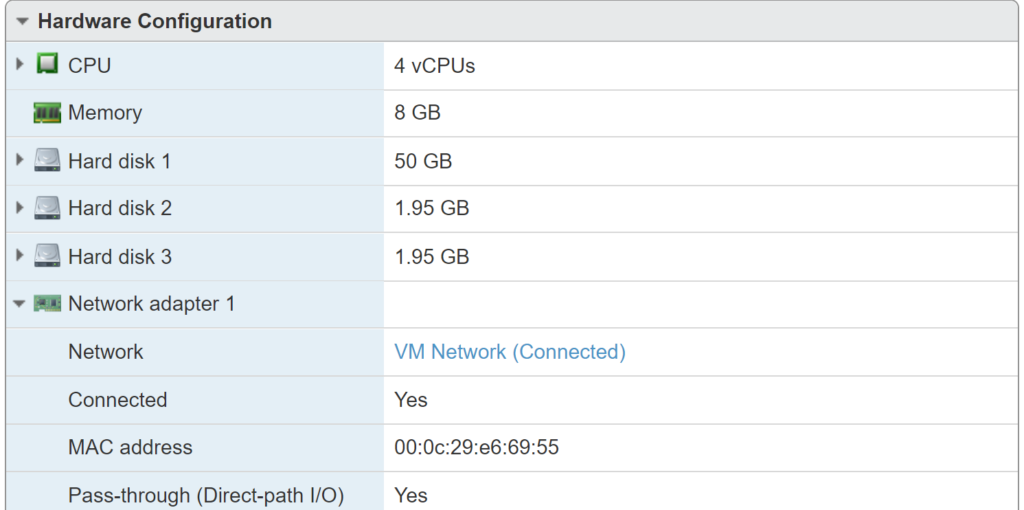
Task: Click the green CPU chip icon
Action: 48,65
